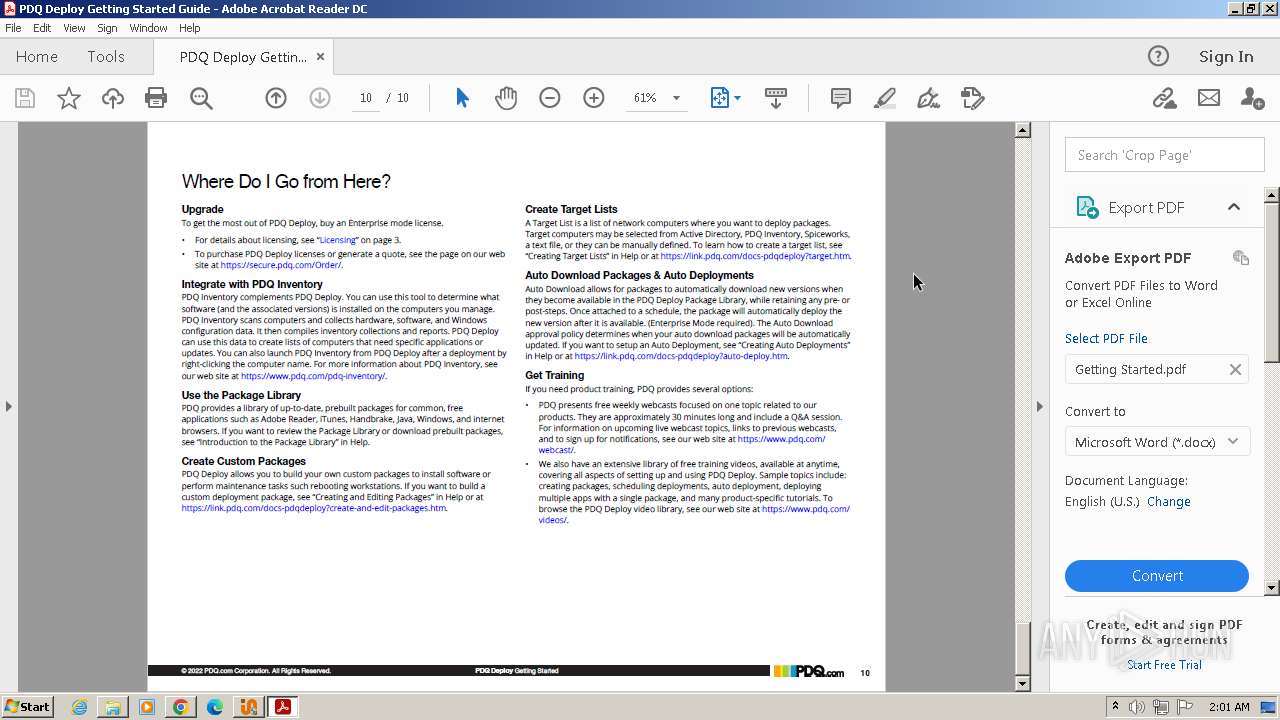Open the Windows Start button

click(x=27, y=707)
